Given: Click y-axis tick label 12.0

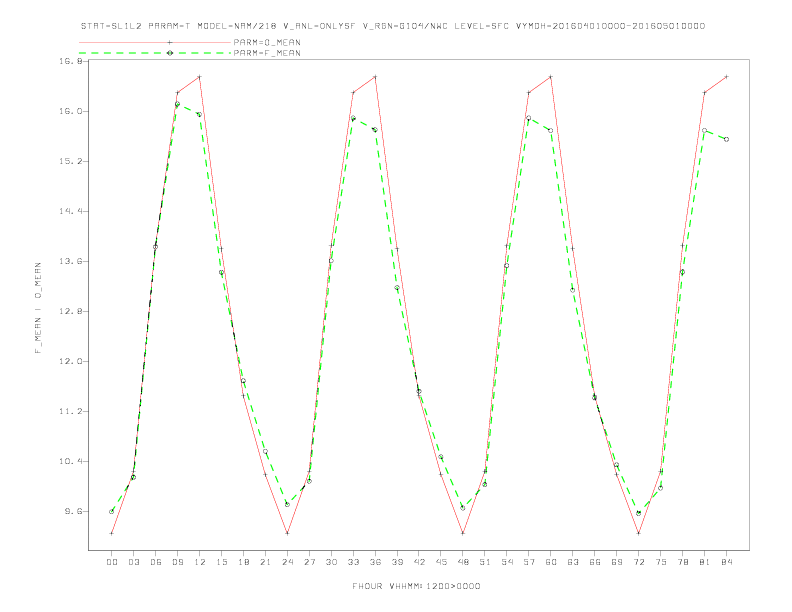Looking at the screenshot, I should (x=71, y=361).
